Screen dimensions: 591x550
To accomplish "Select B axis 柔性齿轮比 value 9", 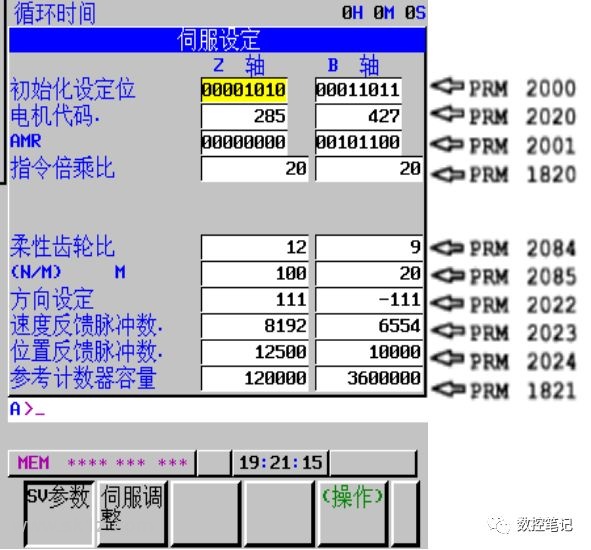I will pos(369,247).
